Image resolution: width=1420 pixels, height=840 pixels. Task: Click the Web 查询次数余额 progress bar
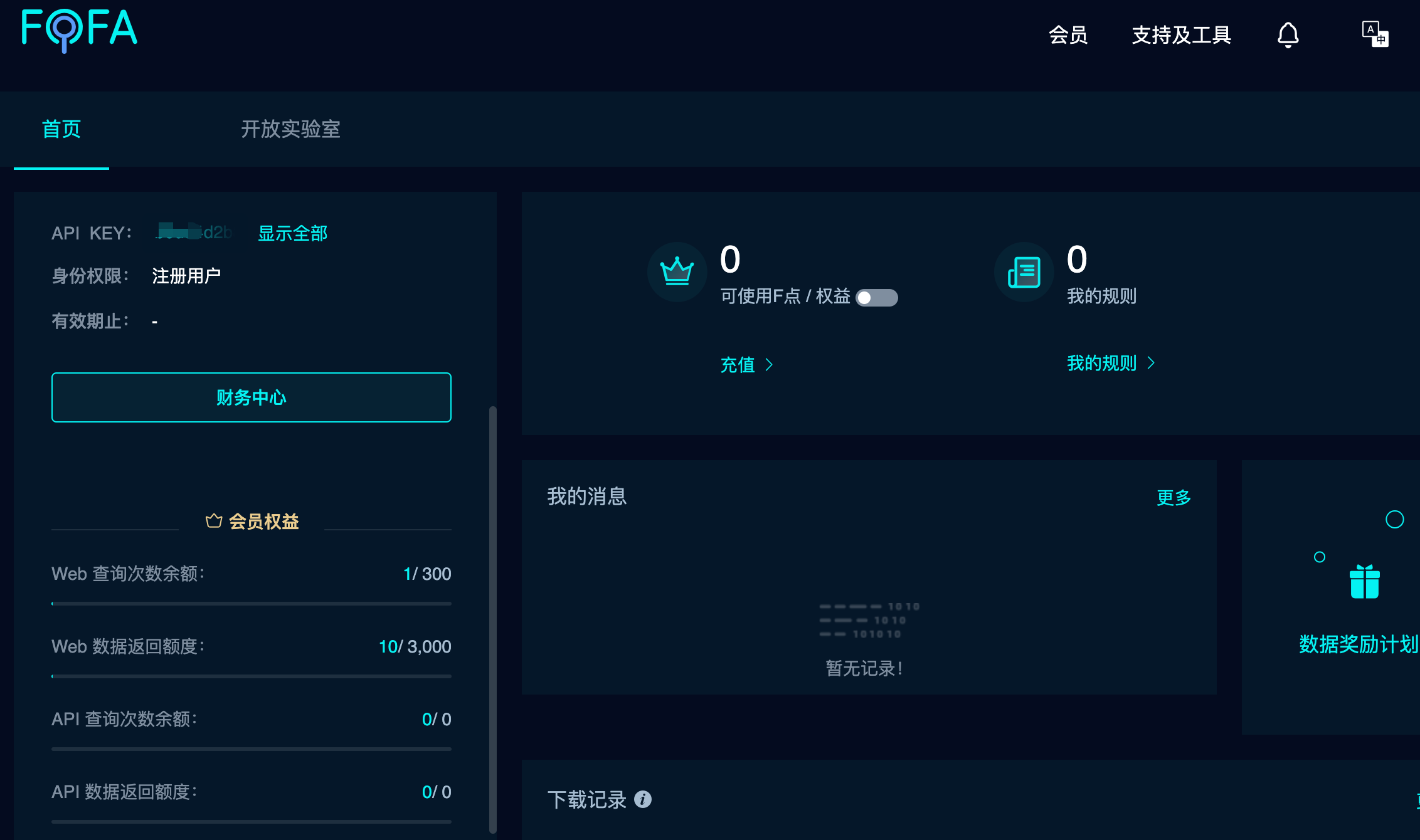click(x=251, y=604)
